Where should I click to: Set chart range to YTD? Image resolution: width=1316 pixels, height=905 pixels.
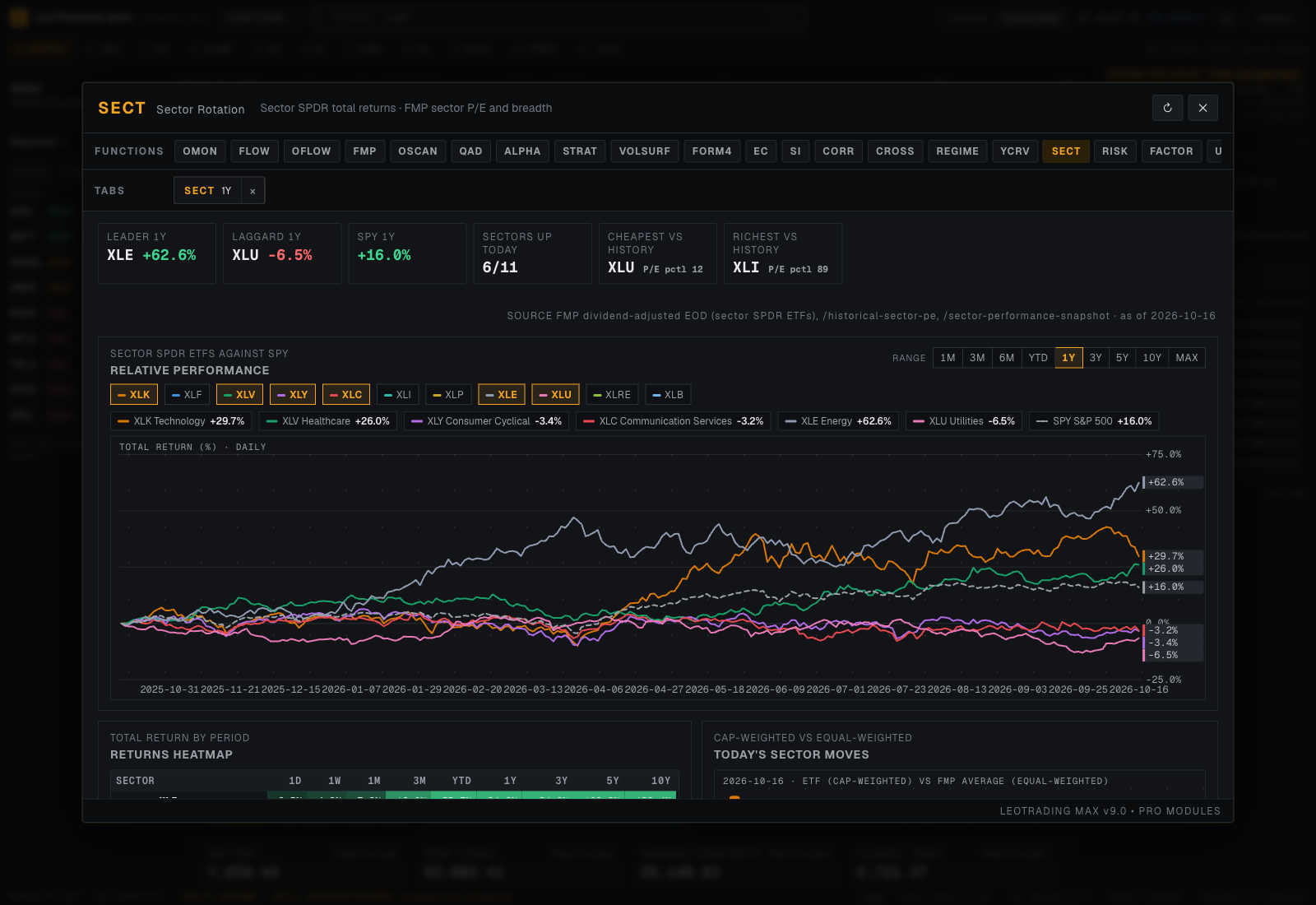click(x=1038, y=358)
